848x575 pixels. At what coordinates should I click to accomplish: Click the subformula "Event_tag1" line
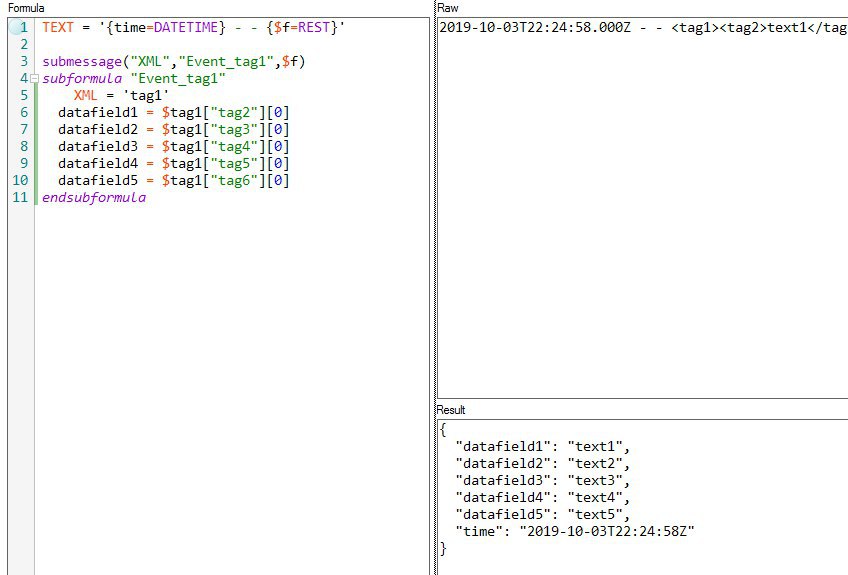pos(134,78)
